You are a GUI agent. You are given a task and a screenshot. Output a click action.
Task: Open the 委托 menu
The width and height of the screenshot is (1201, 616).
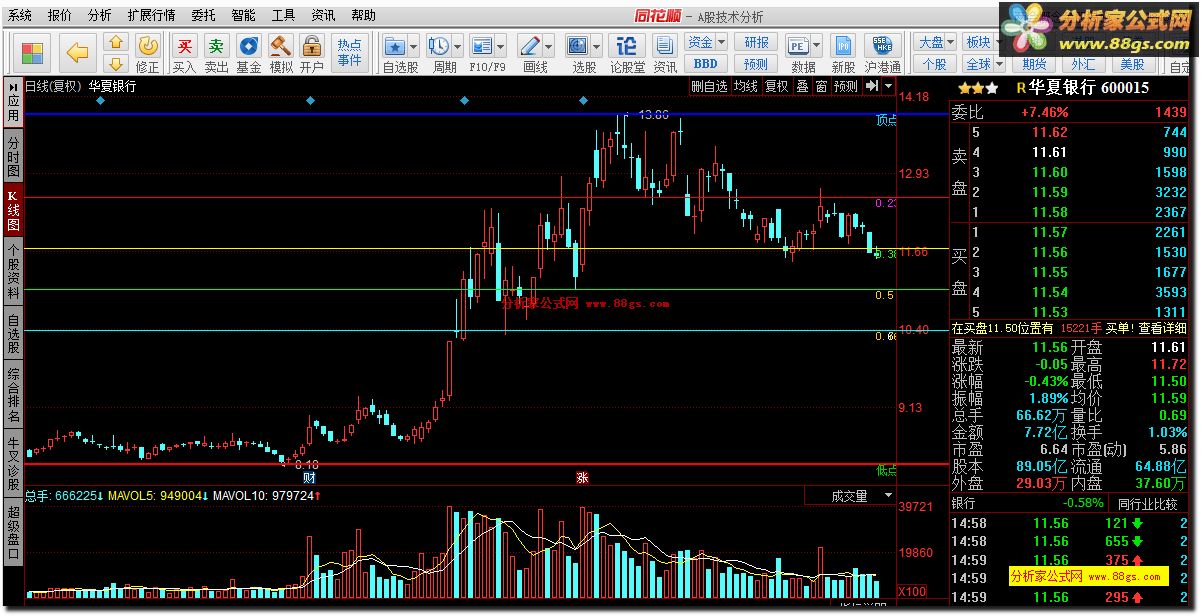pos(203,15)
